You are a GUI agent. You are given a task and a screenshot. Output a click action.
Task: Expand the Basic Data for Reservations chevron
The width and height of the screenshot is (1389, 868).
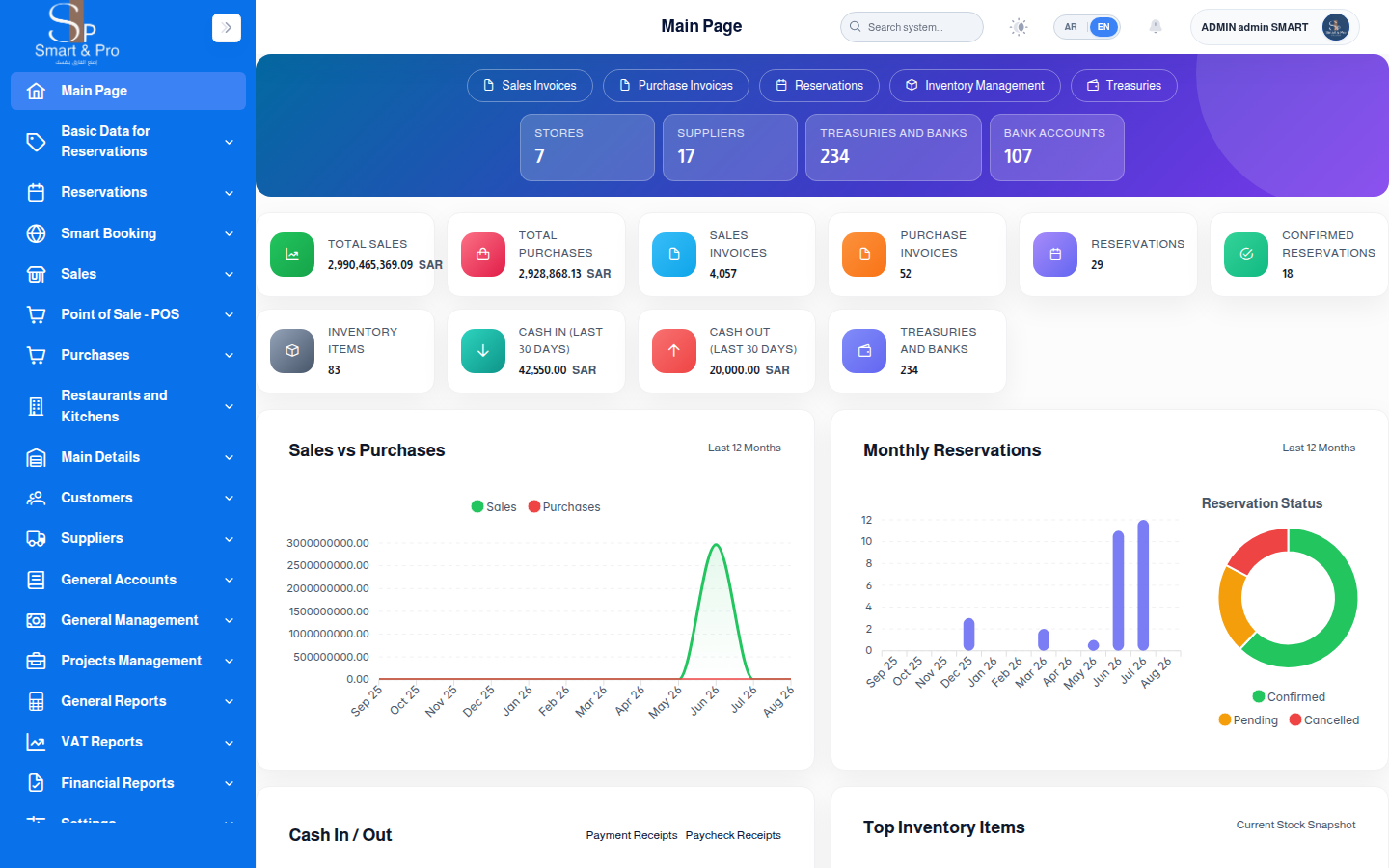click(230, 142)
